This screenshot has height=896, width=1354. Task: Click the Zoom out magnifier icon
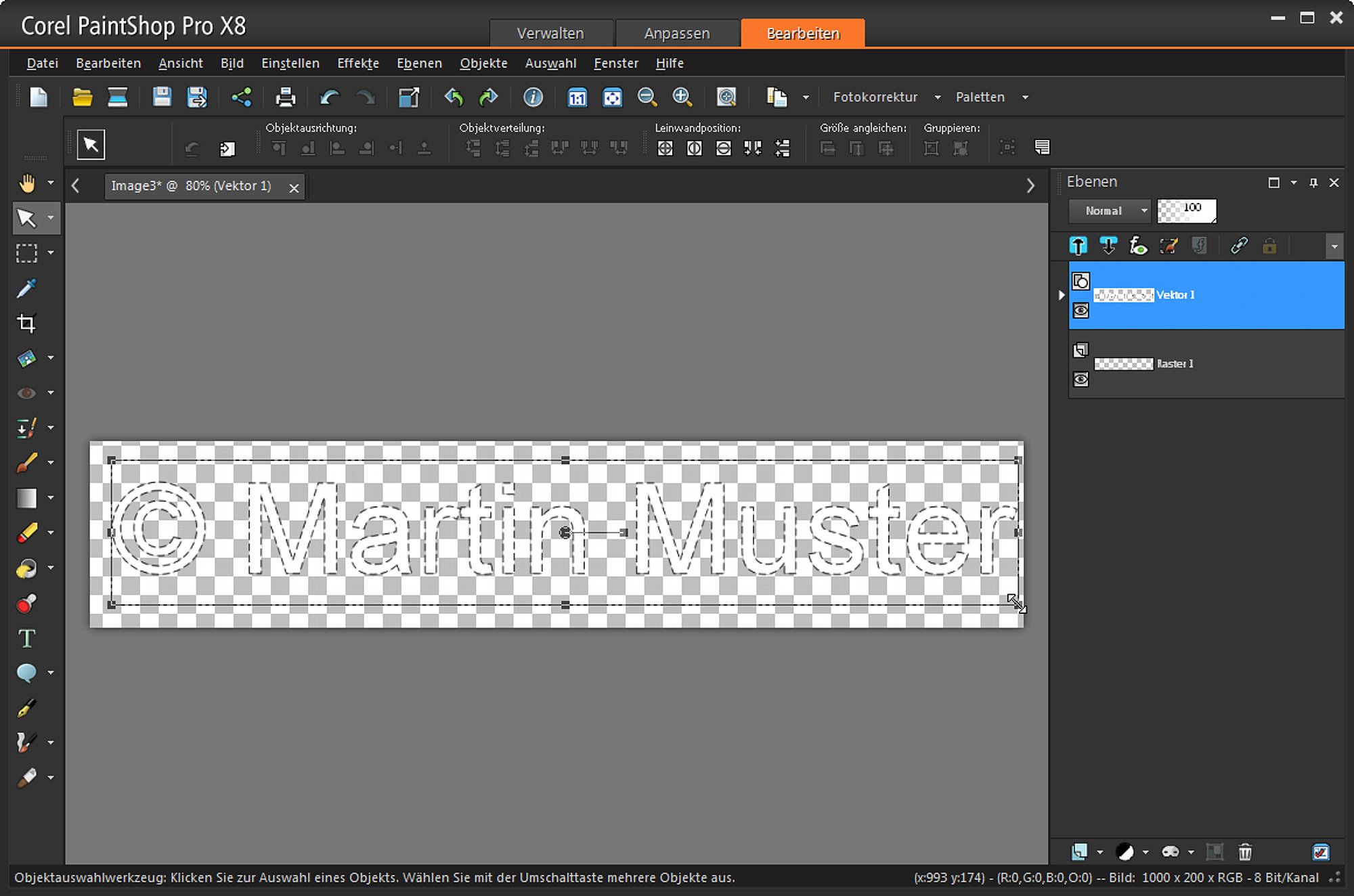(647, 97)
